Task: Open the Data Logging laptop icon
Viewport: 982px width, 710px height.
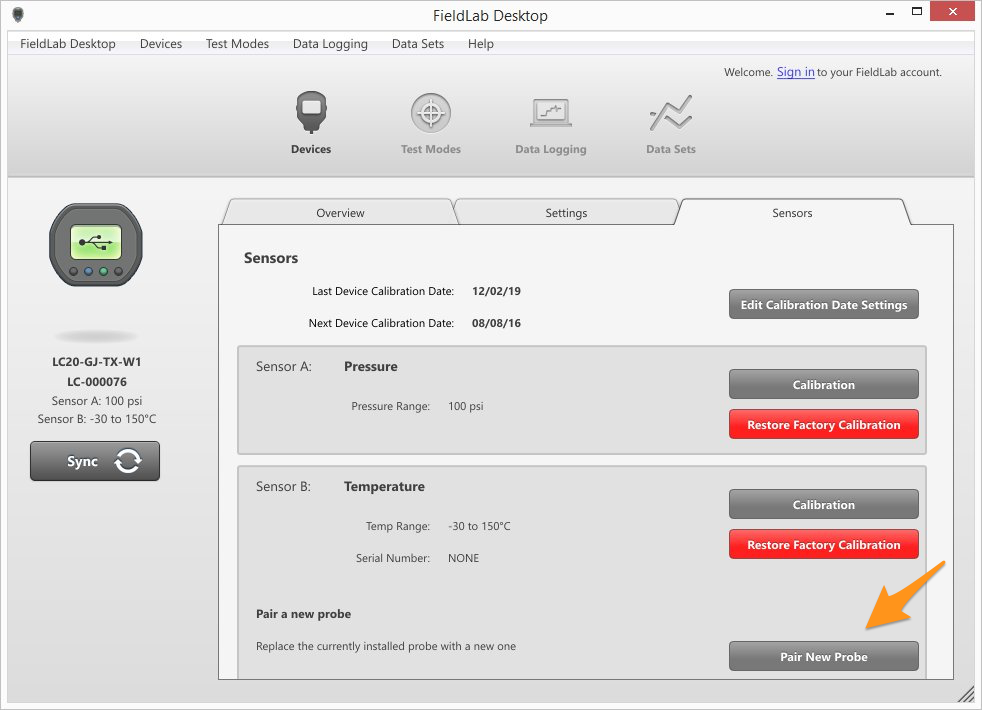Action: (x=550, y=113)
